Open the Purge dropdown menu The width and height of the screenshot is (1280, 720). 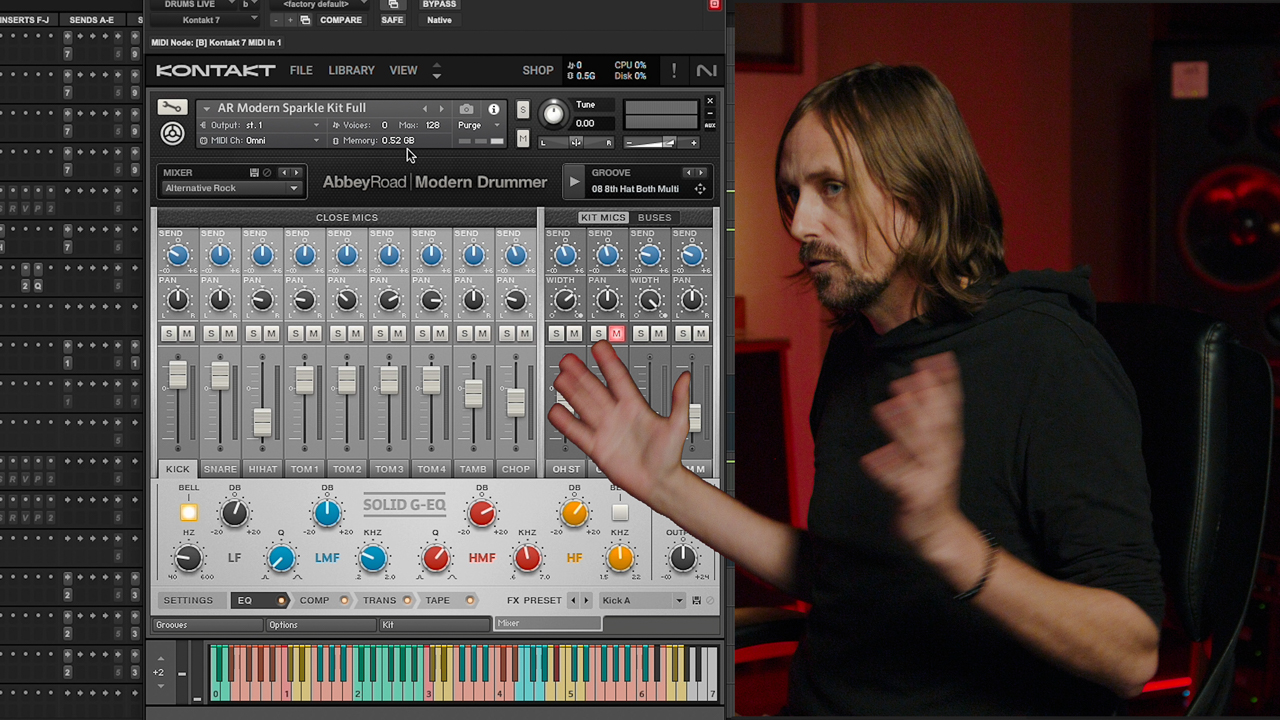pos(479,125)
